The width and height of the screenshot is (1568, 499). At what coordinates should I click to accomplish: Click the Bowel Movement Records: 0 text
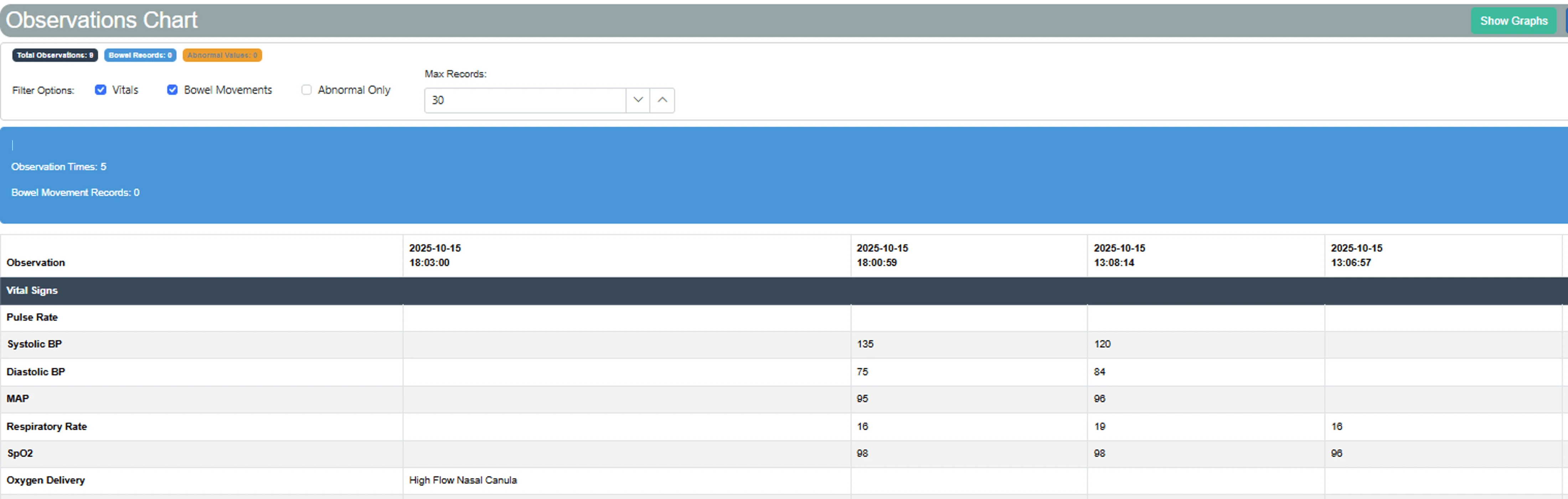tap(76, 192)
